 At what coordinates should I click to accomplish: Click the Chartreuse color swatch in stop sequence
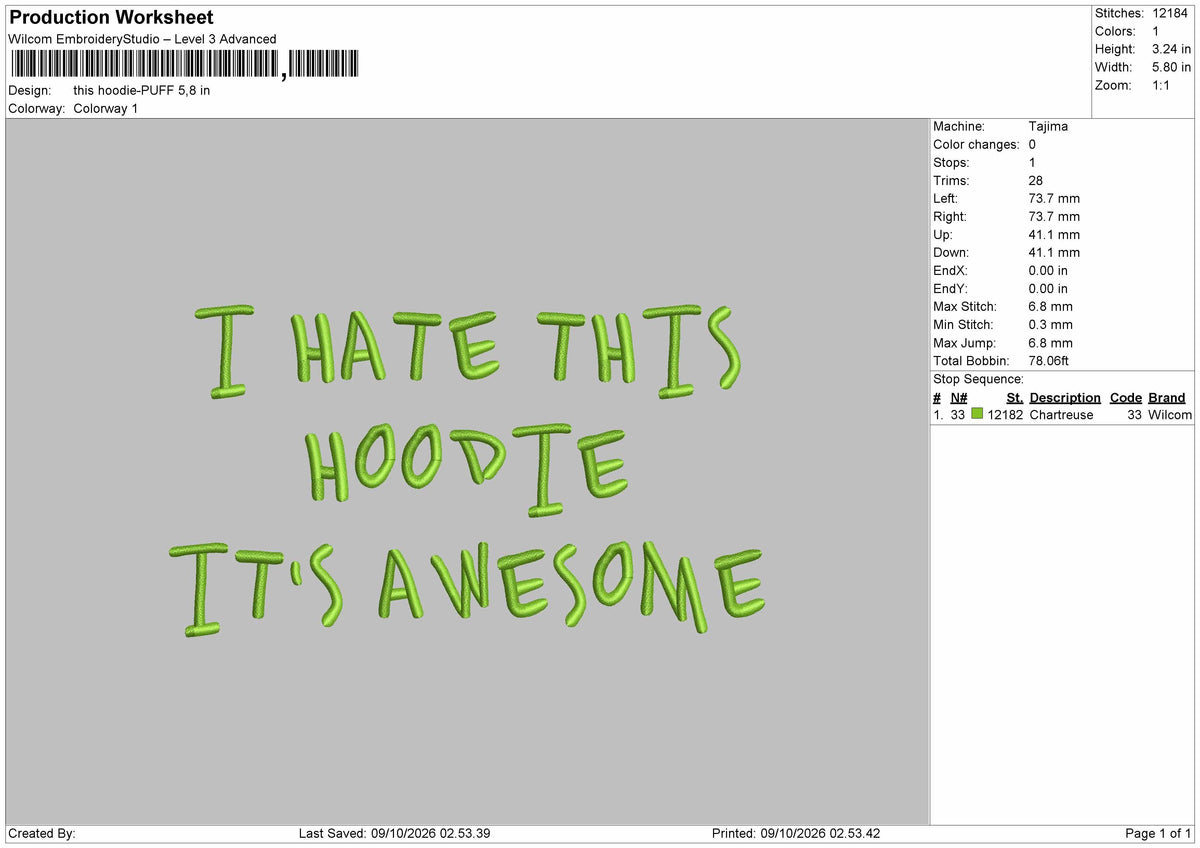click(x=977, y=414)
